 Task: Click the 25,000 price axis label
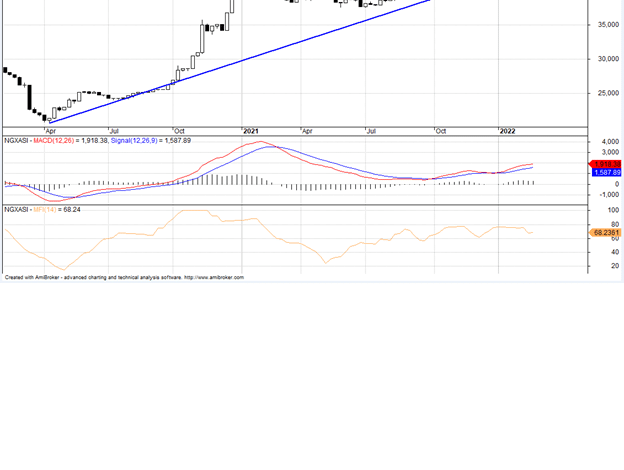point(606,94)
